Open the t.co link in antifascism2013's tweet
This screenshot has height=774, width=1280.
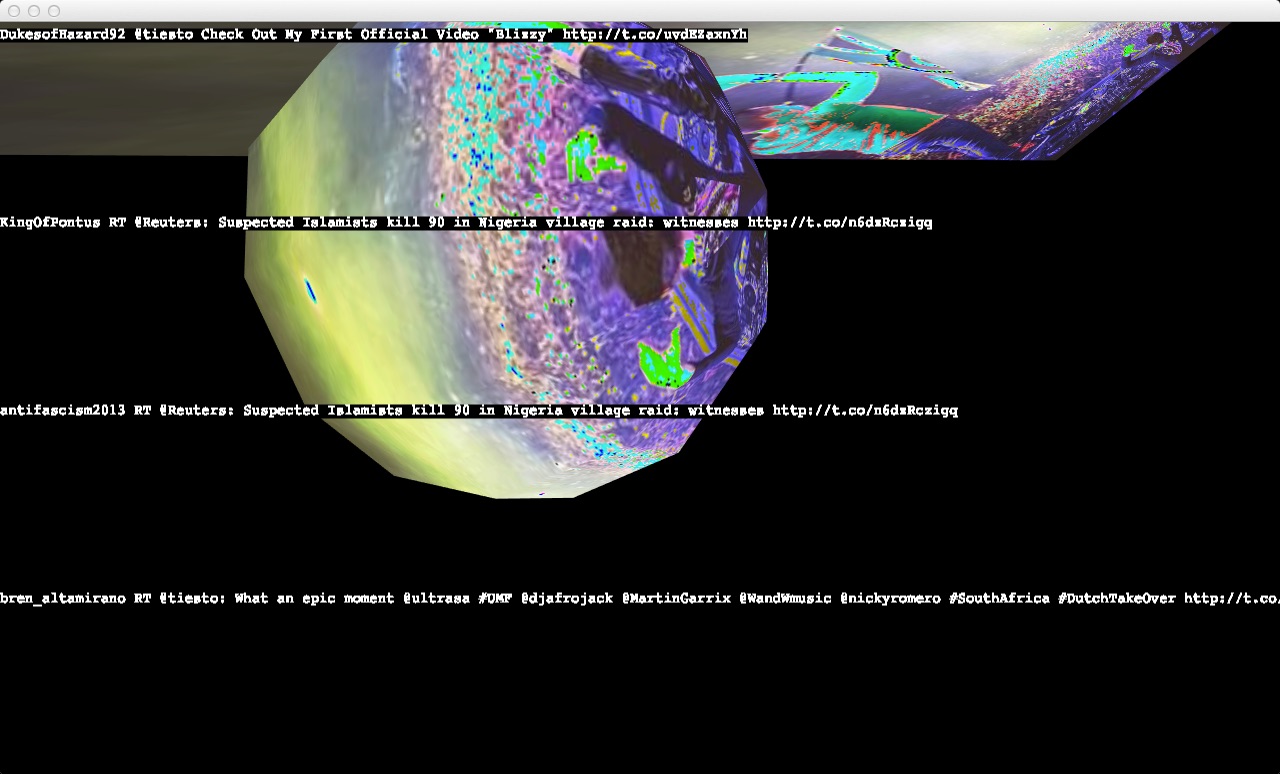click(x=864, y=411)
